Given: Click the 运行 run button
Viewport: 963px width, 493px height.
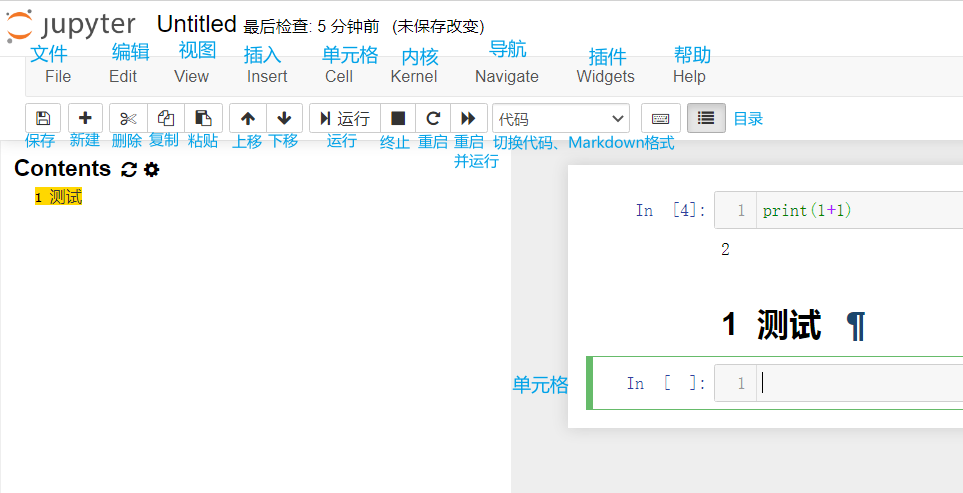Looking at the screenshot, I should (x=345, y=118).
